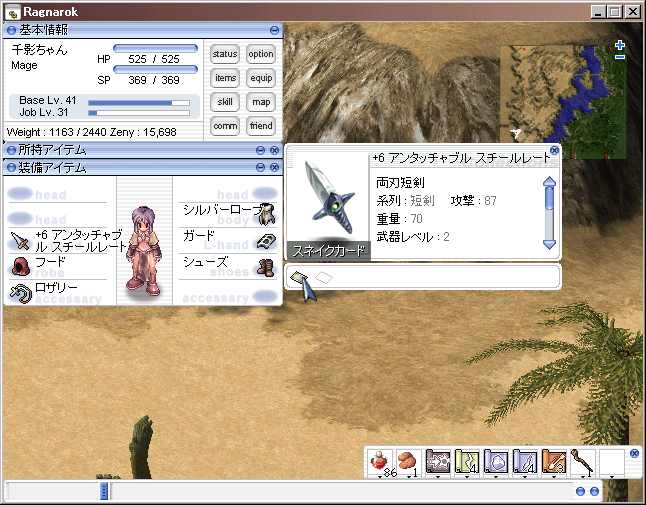Open the skill list button

click(x=225, y=102)
